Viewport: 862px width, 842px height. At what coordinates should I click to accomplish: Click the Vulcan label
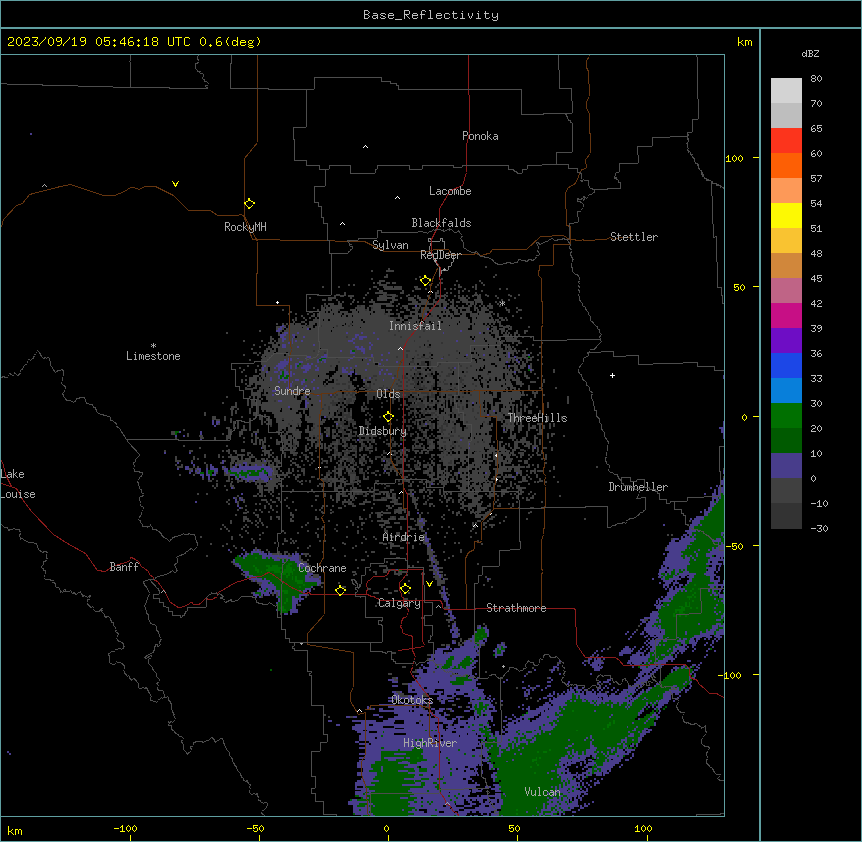click(x=542, y=791)
